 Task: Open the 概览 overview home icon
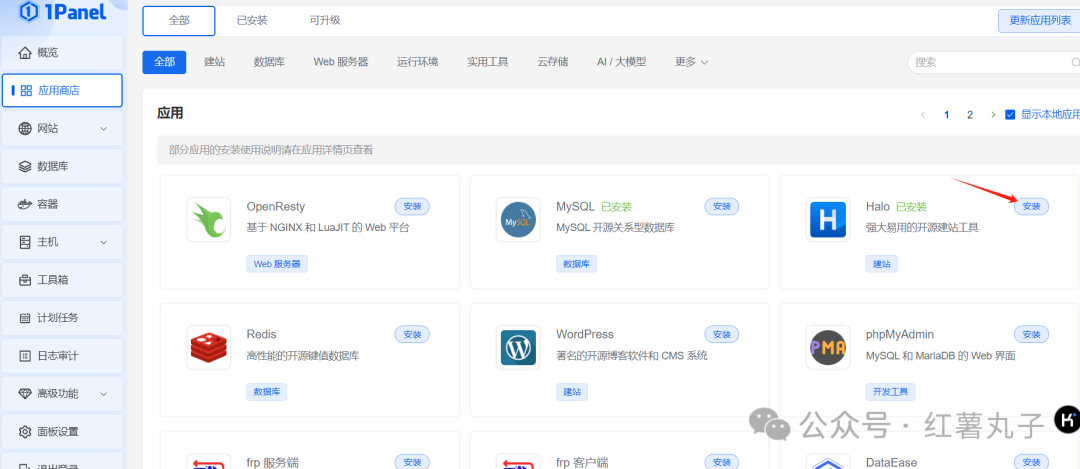[x=25, y=52]
